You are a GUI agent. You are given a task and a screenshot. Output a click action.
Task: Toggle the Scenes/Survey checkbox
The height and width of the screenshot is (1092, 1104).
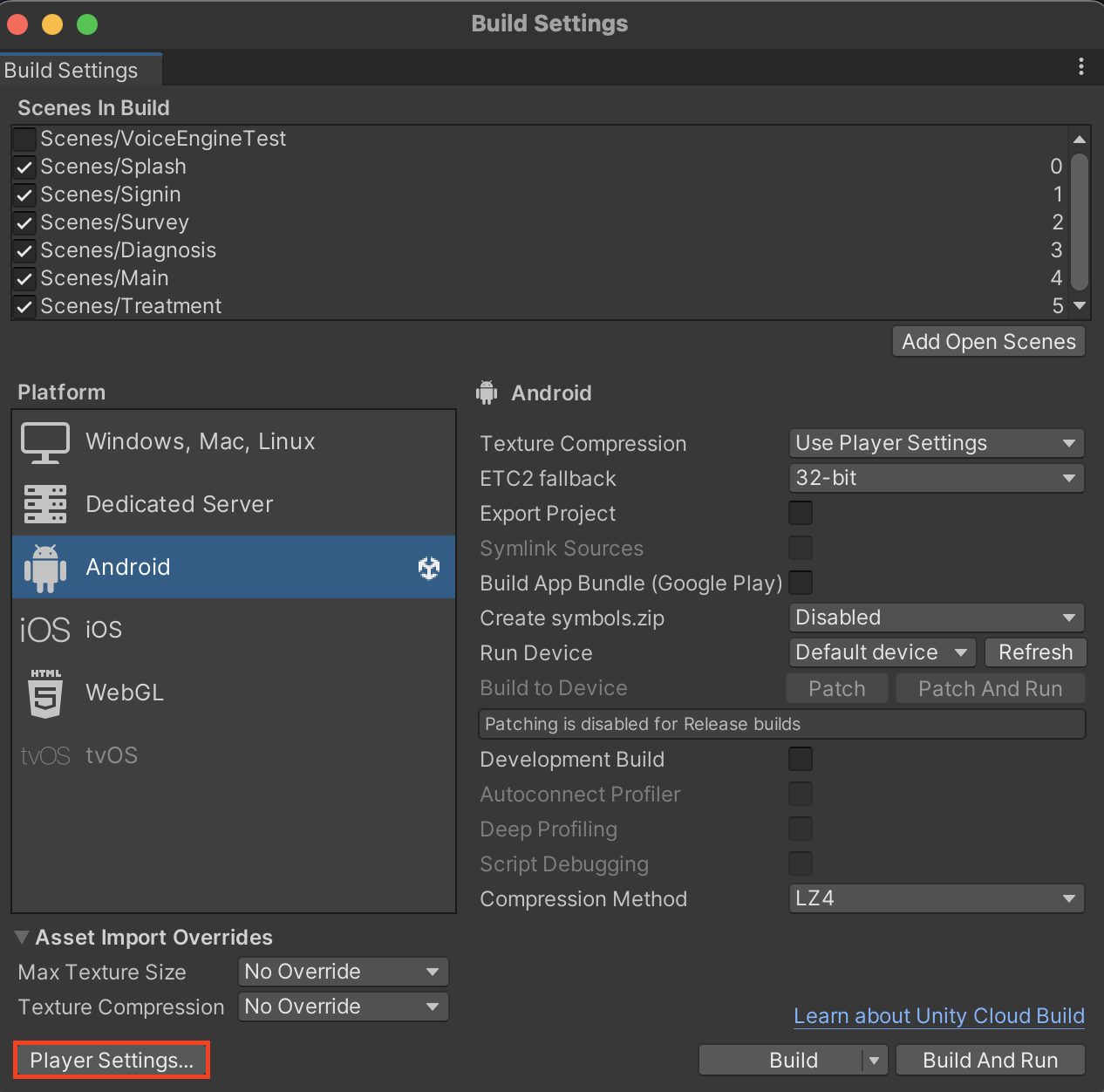[x=24, y=222]
